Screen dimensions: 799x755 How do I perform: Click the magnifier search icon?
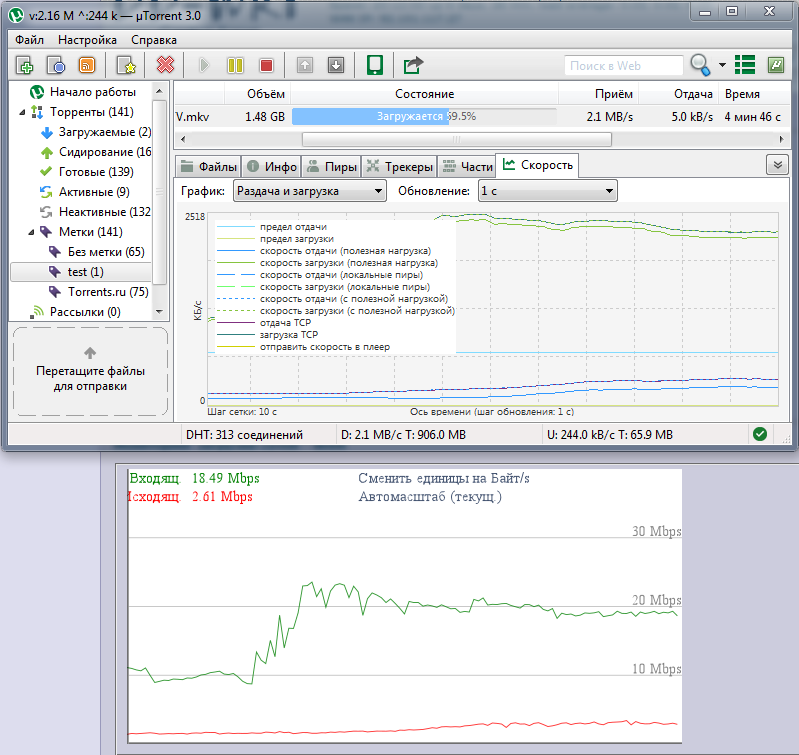(700, 65)
